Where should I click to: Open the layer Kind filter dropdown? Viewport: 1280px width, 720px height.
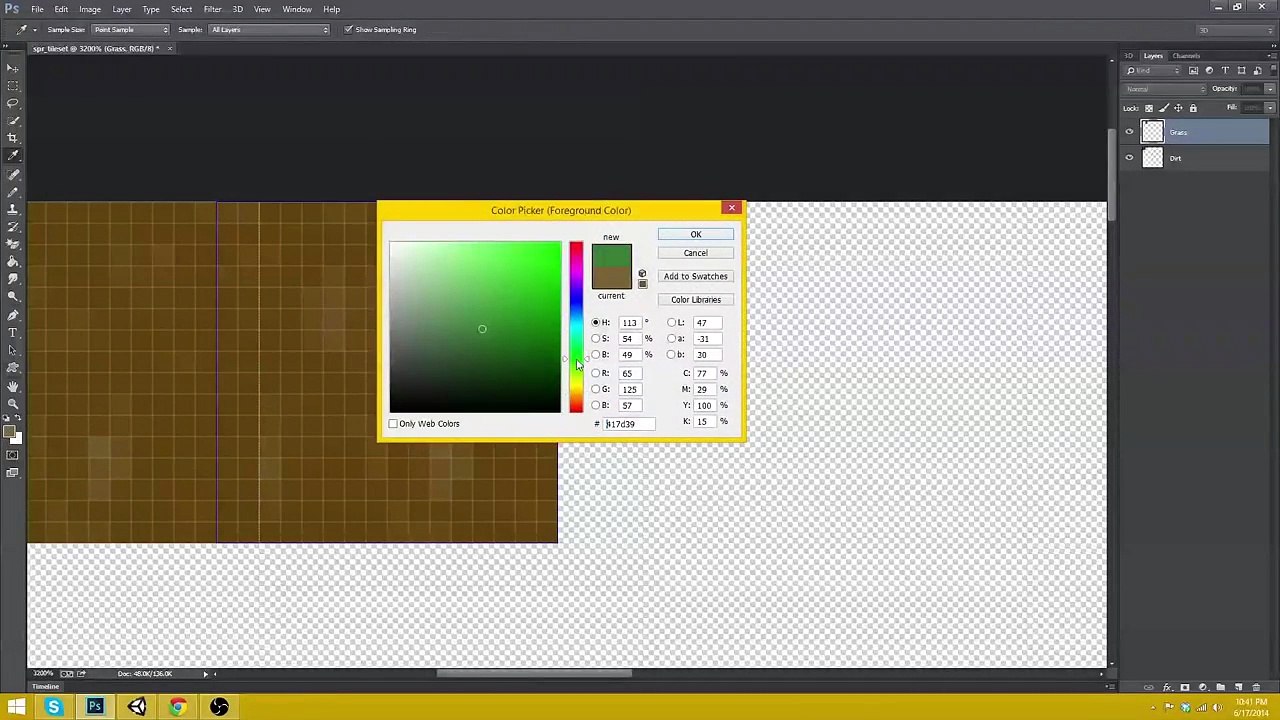pyautogui.click(x=1154, y=71)
